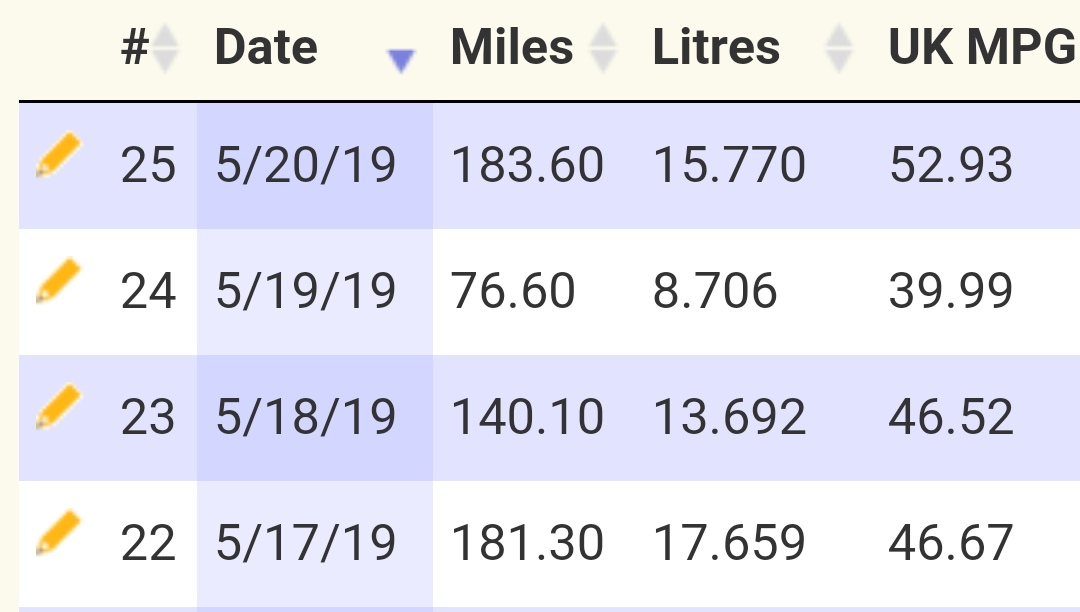
Task: Edit entry 24 using its pencil icon
Action: pyautogui.click(x=58, y=282)
